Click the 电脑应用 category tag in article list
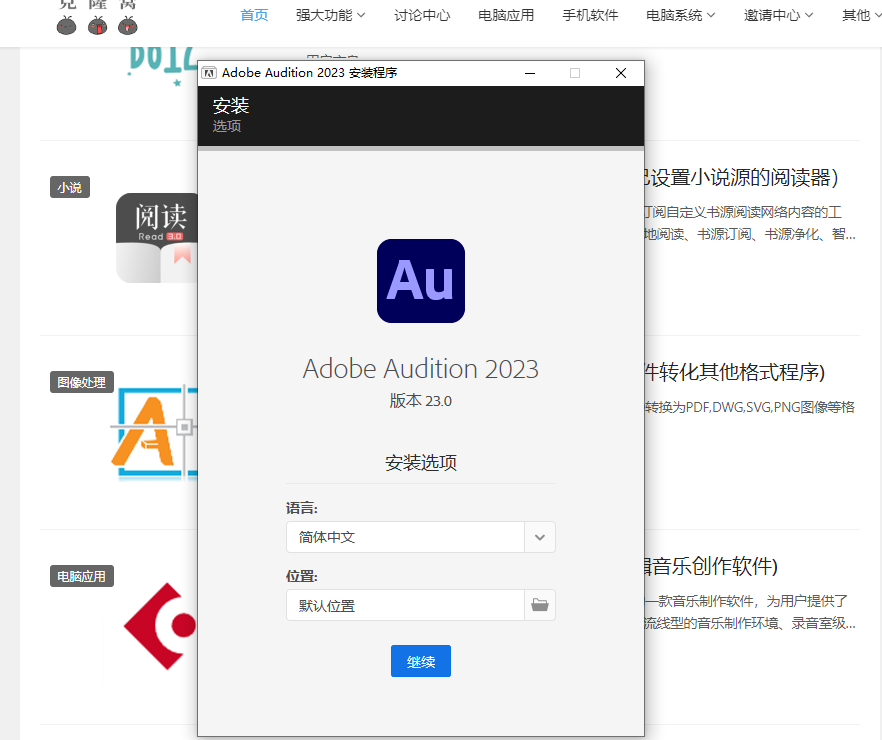This screenshot has width=882, height=740. (82, 576)
